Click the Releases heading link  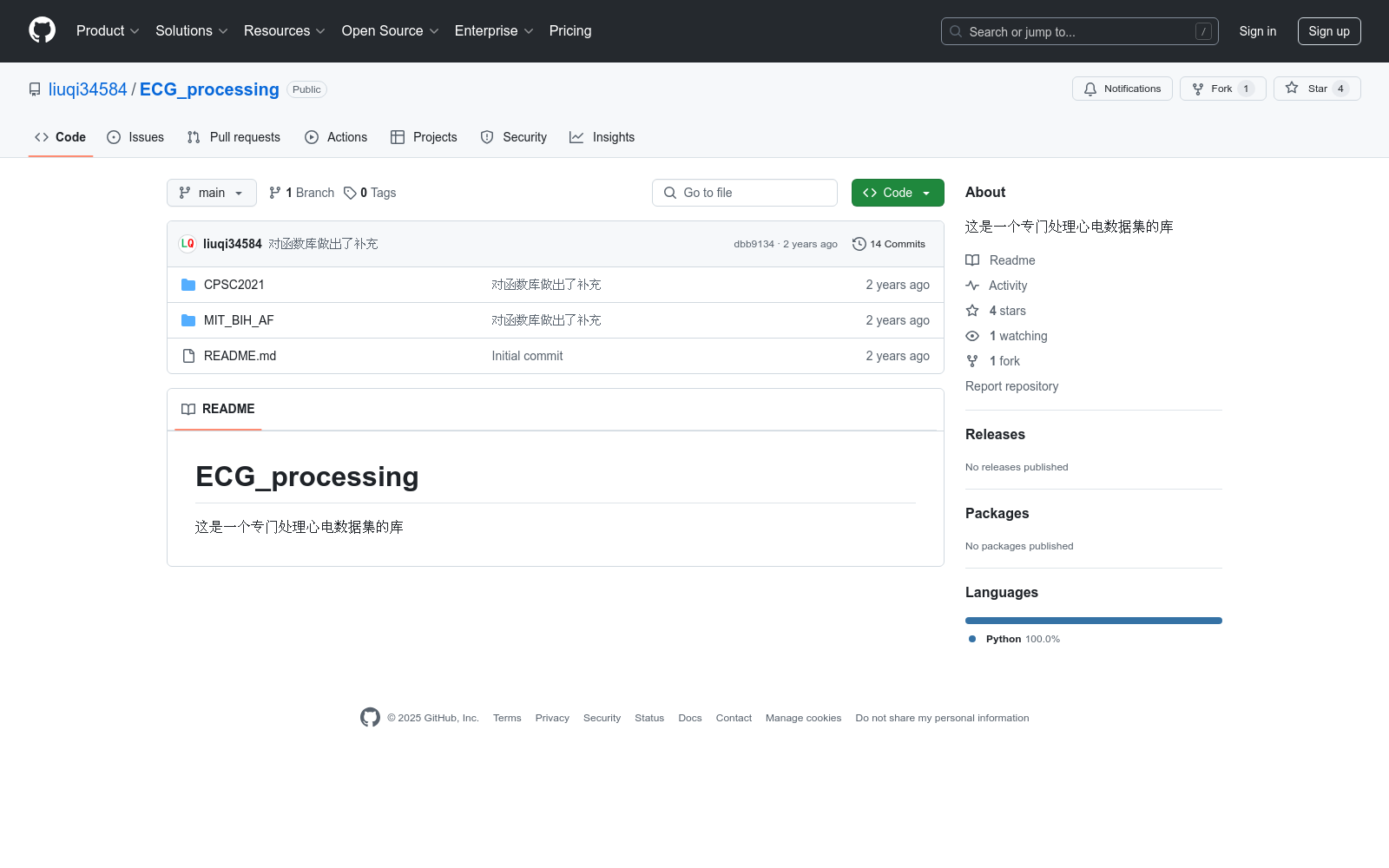pyautogui.click(x=995, y=435)
